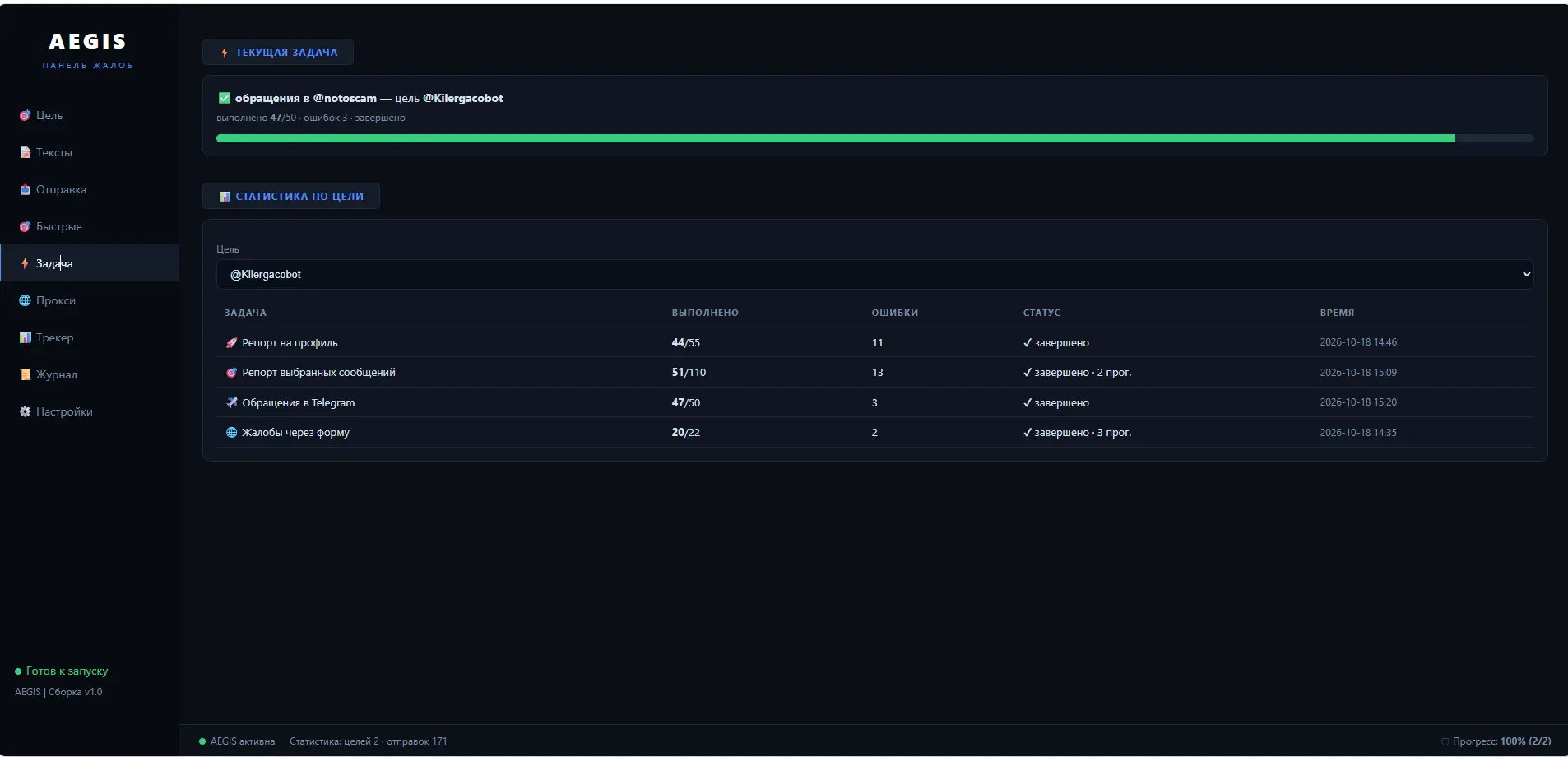Click the lightning icon in Текущая задача header
Screen dimensions: 1568x757
pos(225,53)
